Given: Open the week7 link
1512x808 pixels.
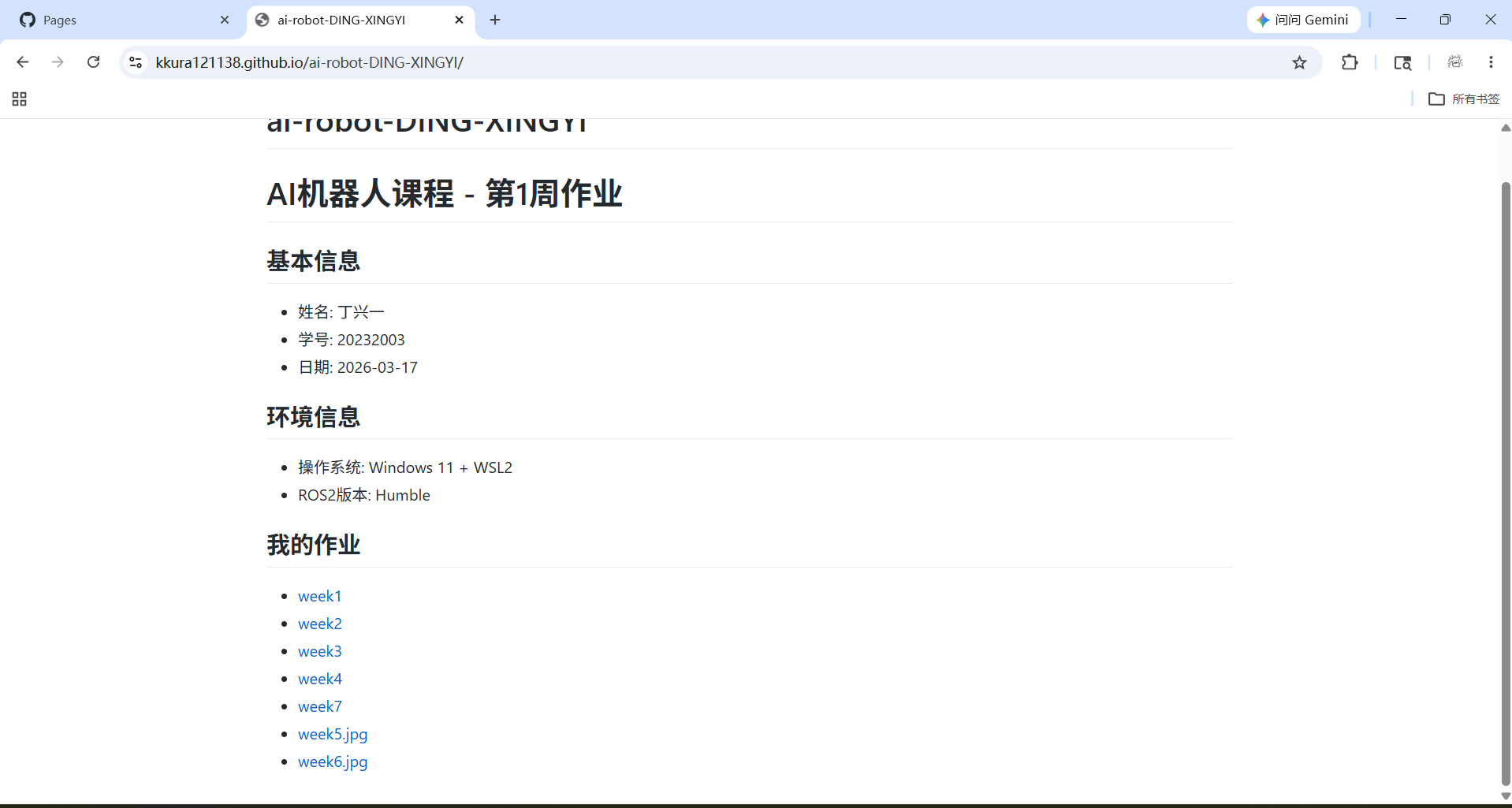Looking at the screenshot, I should [320, 707].
